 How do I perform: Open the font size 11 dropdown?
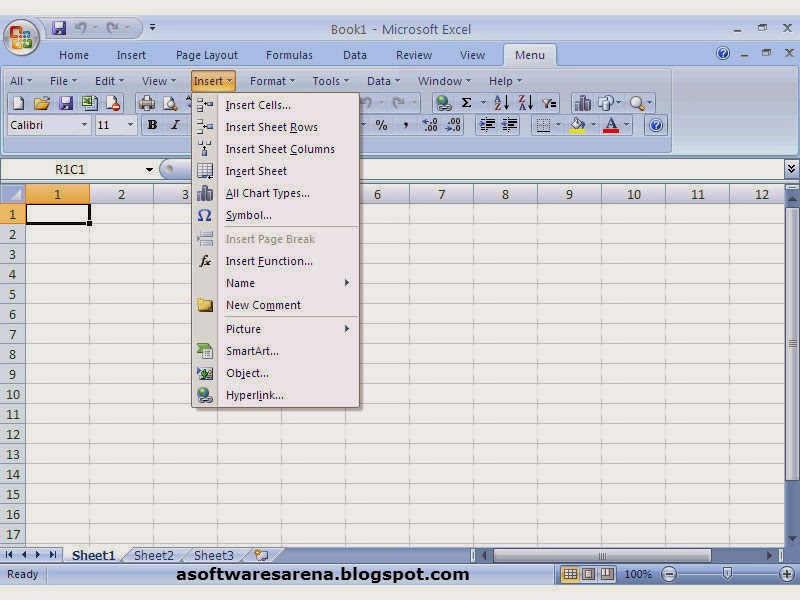pos(130,125)
